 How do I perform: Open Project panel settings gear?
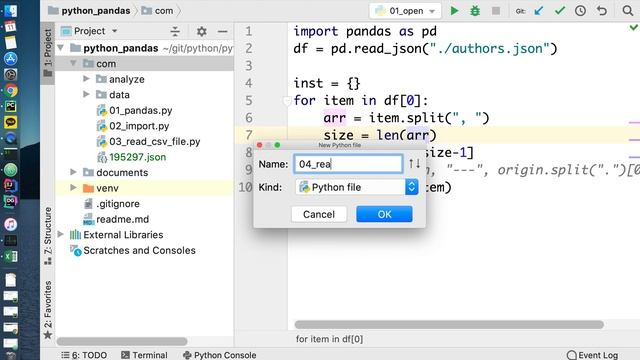202,31
